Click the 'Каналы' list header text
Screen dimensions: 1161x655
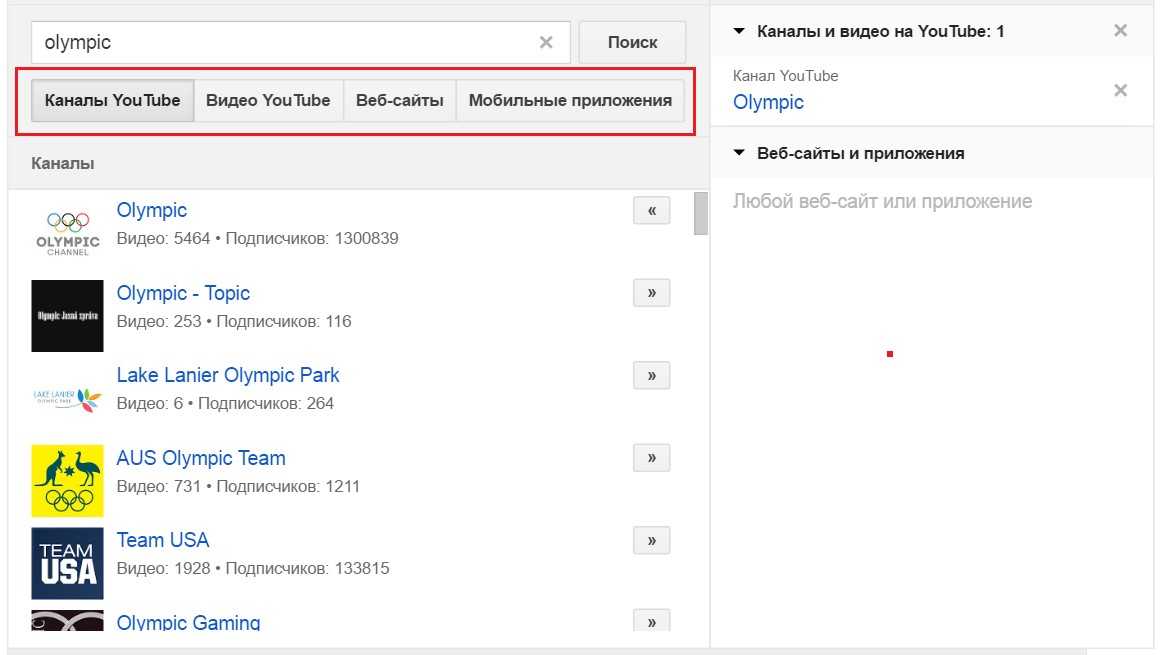coord(62,164)
